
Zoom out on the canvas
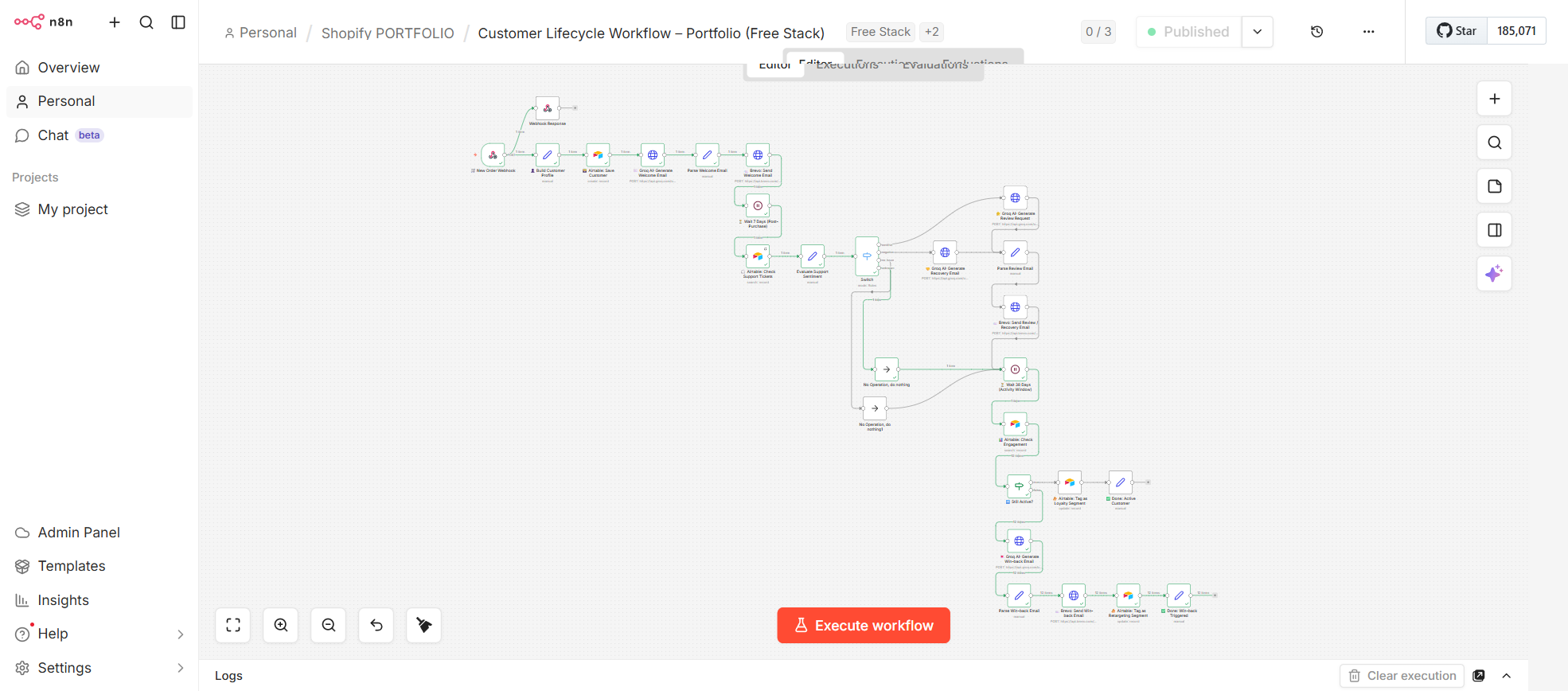pyautogui.click(x=329, y=625)
